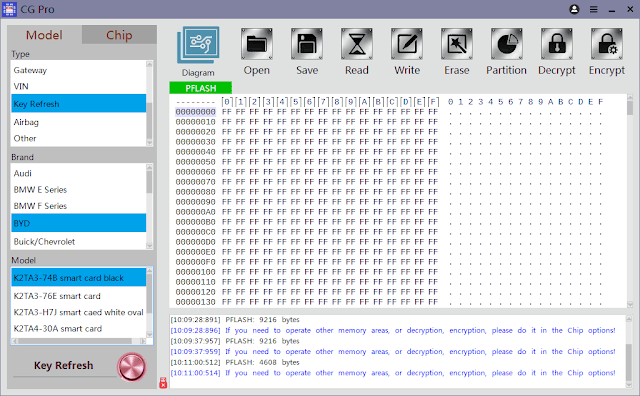The height and width of the screenshot is (396, 640).
Task: Select BYD brand
Action: [x=78, y=223]
